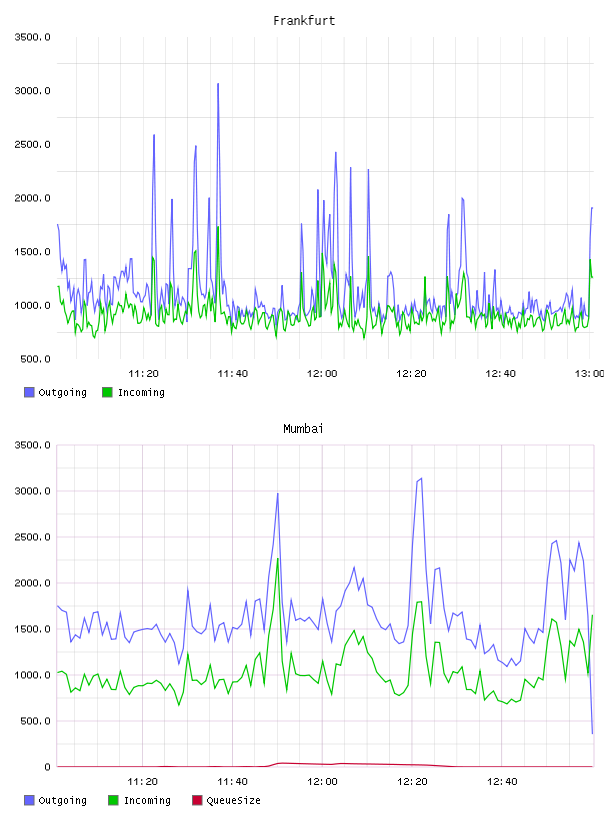Image resolution: width=608 pixels, height=816 pixels.
Task: Click the 2000.0 value on Frankfurt y-axis
Action: click(x=32, y=198)
